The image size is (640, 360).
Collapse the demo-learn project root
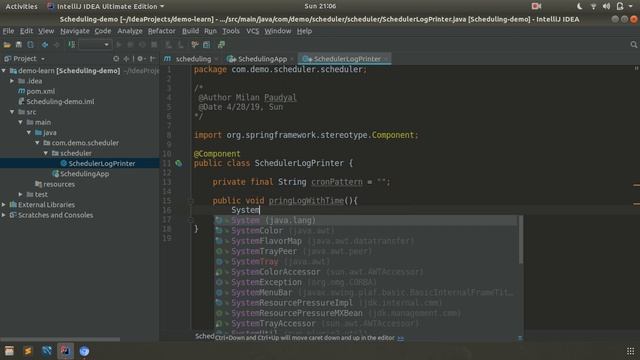pyautogui.click(x=4, y=71)
